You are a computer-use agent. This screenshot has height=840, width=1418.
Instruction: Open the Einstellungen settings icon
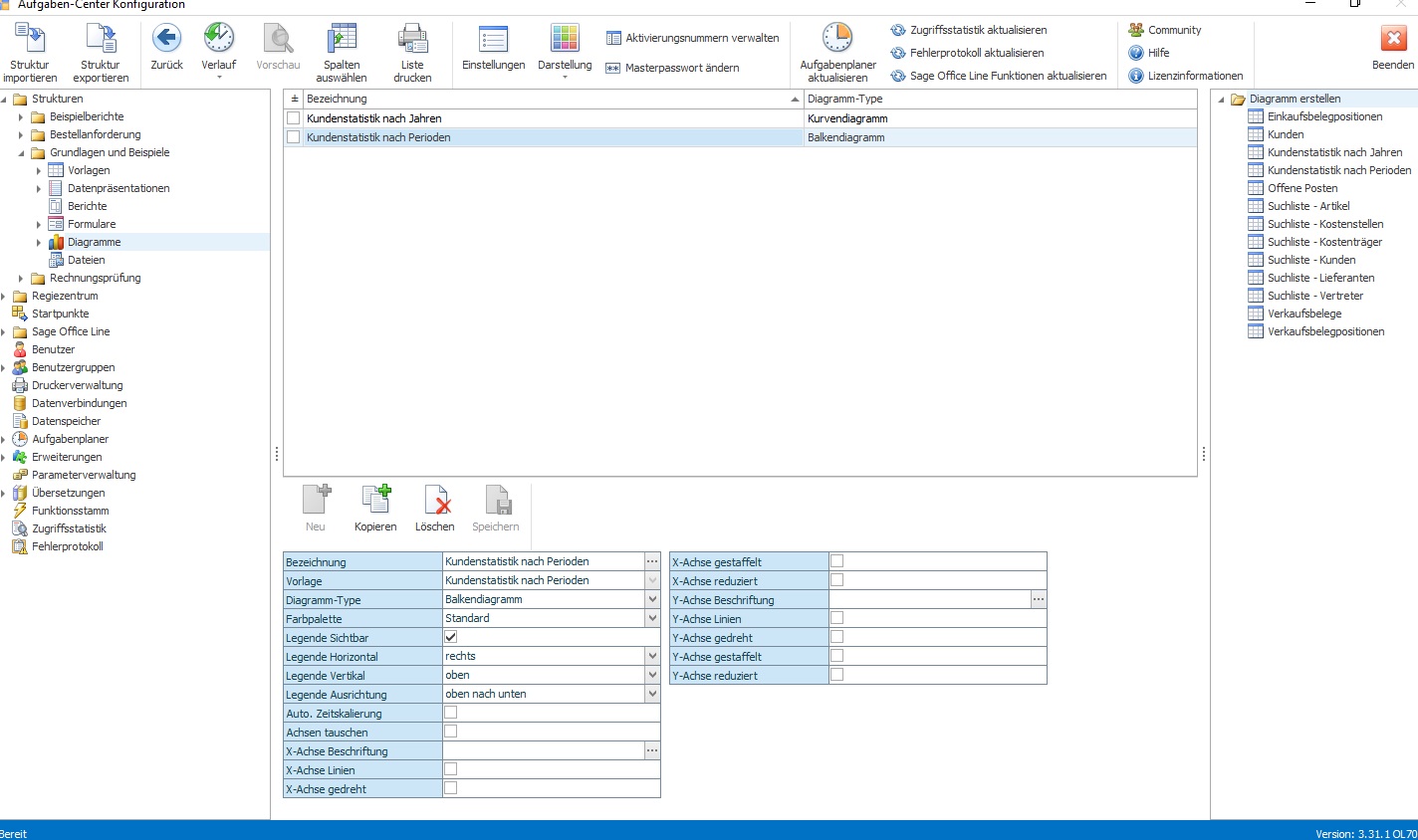[494, 39]
